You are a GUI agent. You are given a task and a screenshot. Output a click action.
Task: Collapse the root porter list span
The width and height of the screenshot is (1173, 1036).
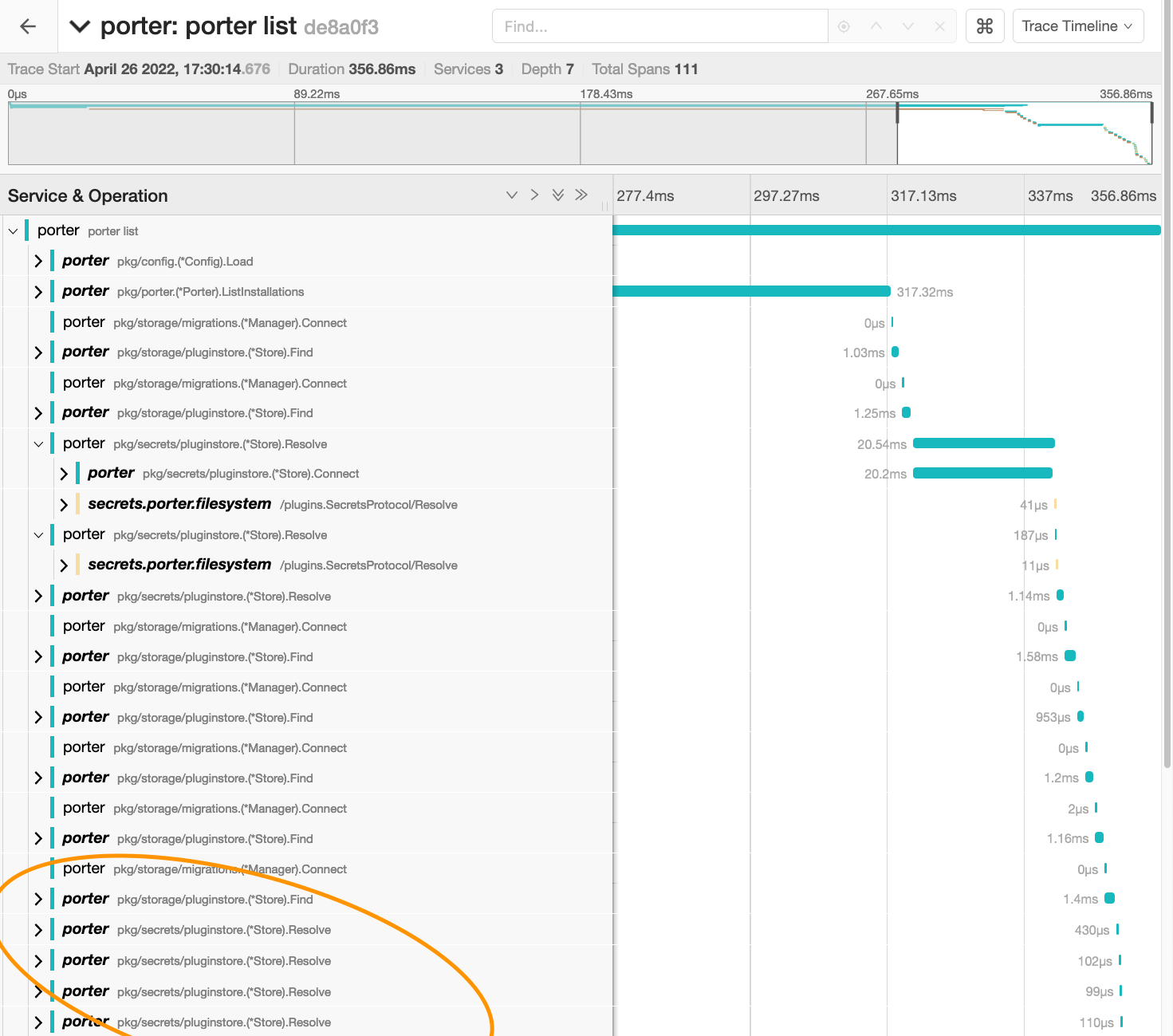click(13, 230)
